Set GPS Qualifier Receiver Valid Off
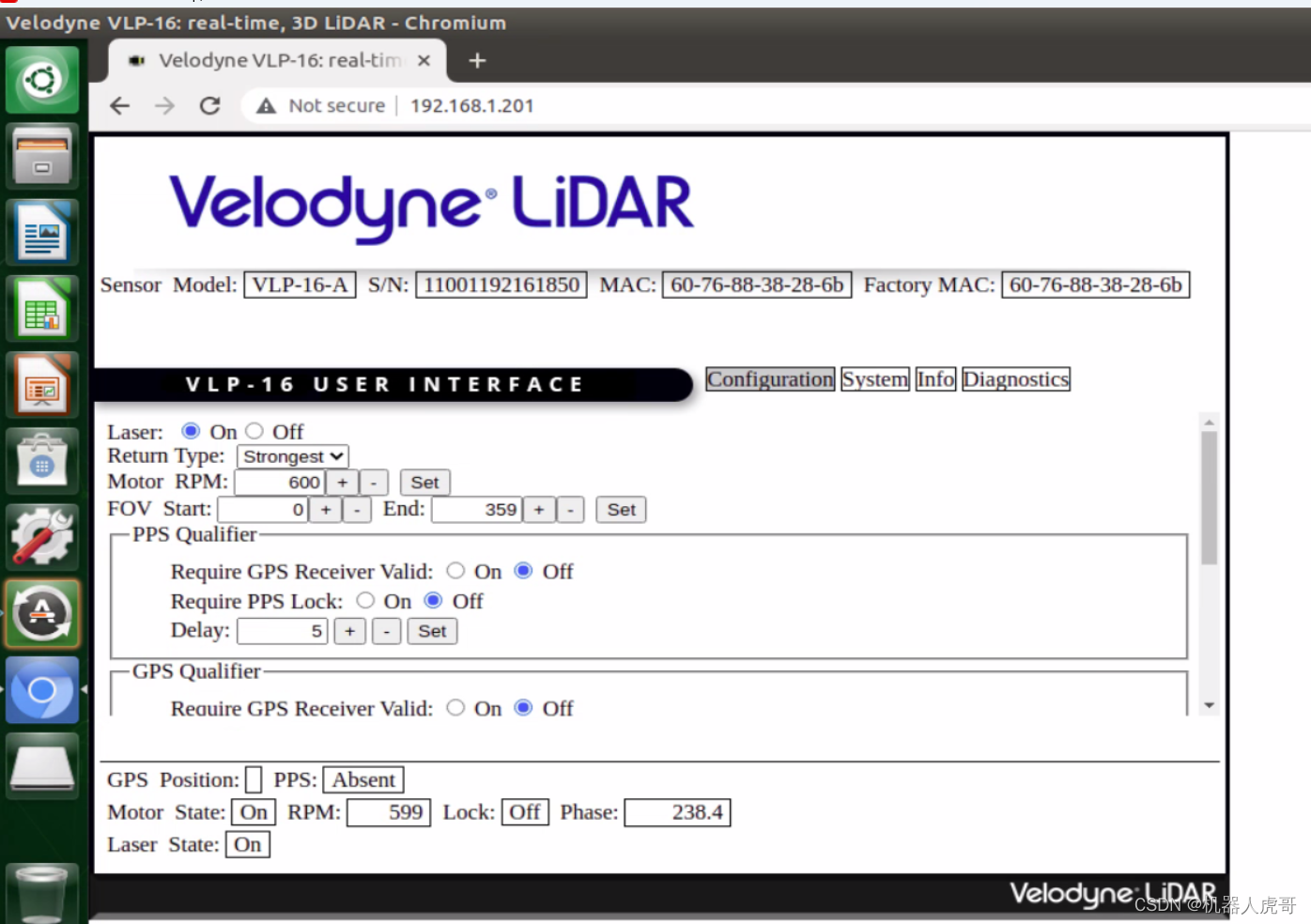Image resolution: width=1311 pixels, height=924 pixels. (x=524, y=707)
